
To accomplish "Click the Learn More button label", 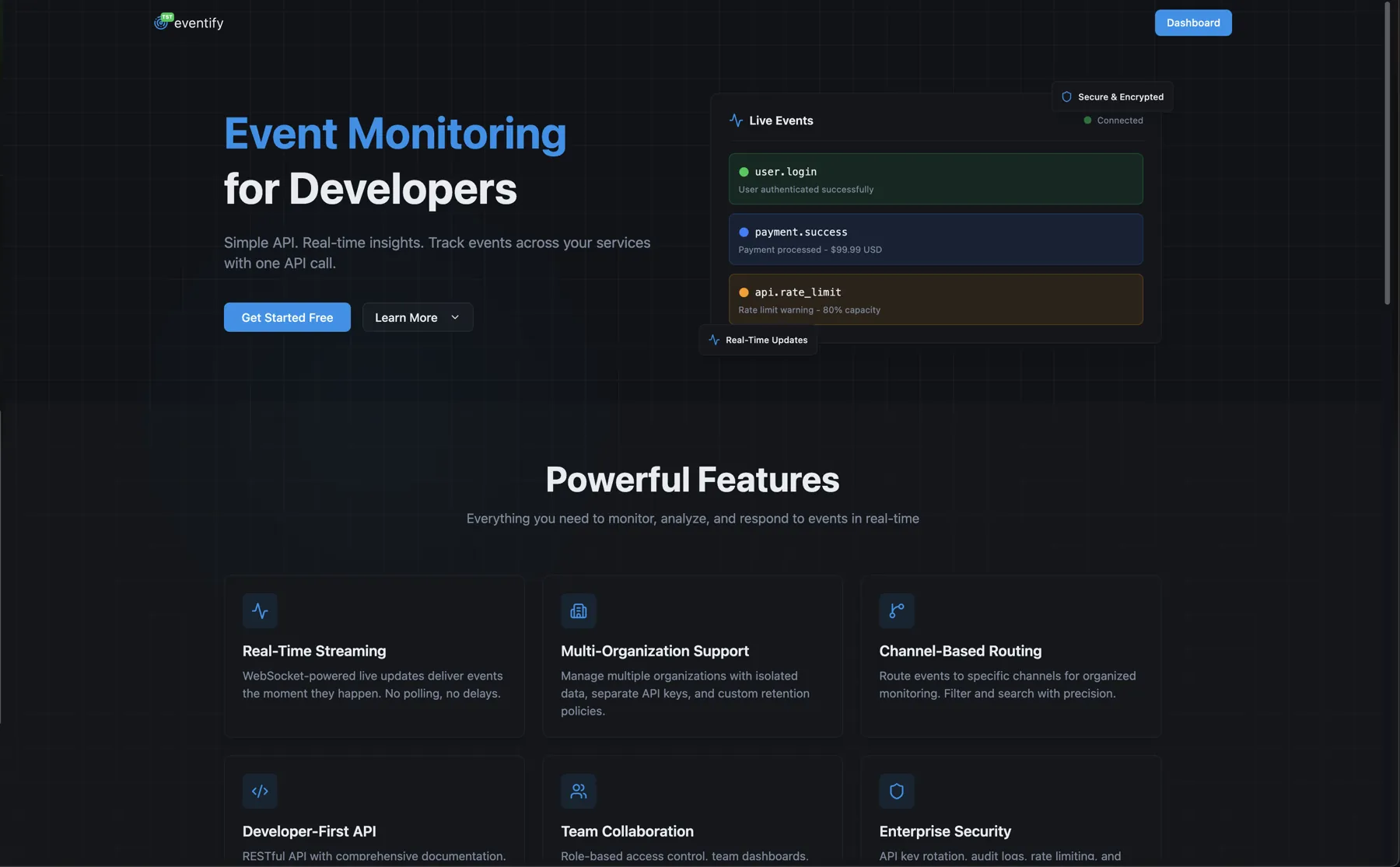I will coord(406,317).
